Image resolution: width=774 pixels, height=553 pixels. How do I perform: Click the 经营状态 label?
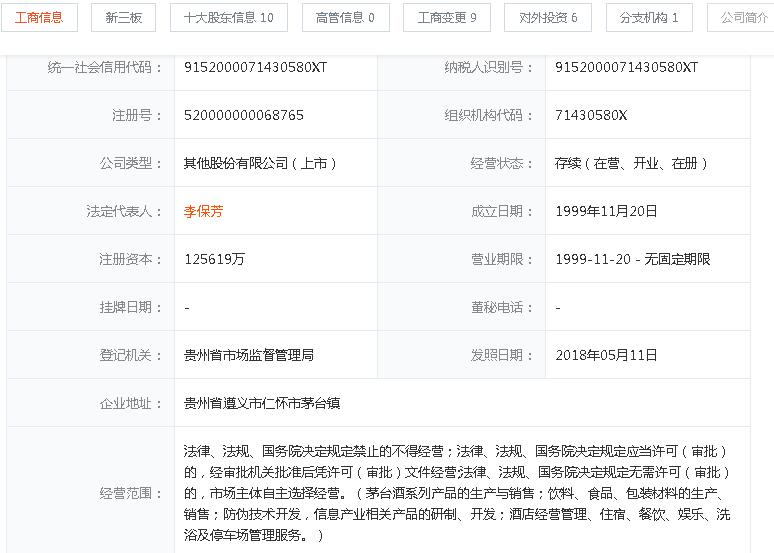click(502, 163)
